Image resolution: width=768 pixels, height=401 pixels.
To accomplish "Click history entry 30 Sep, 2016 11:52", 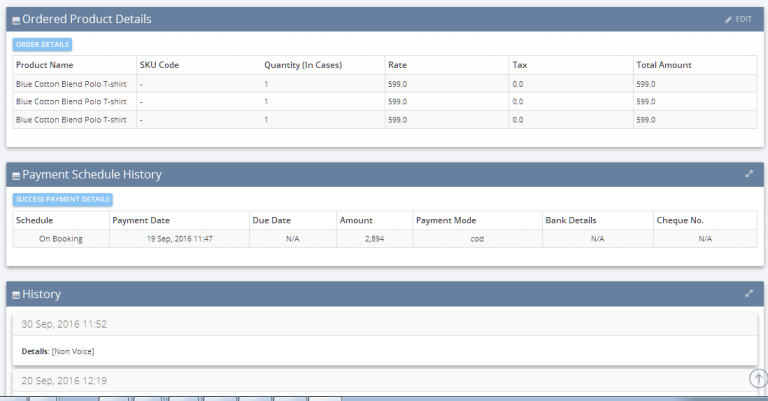I will (x=64, y=324).
